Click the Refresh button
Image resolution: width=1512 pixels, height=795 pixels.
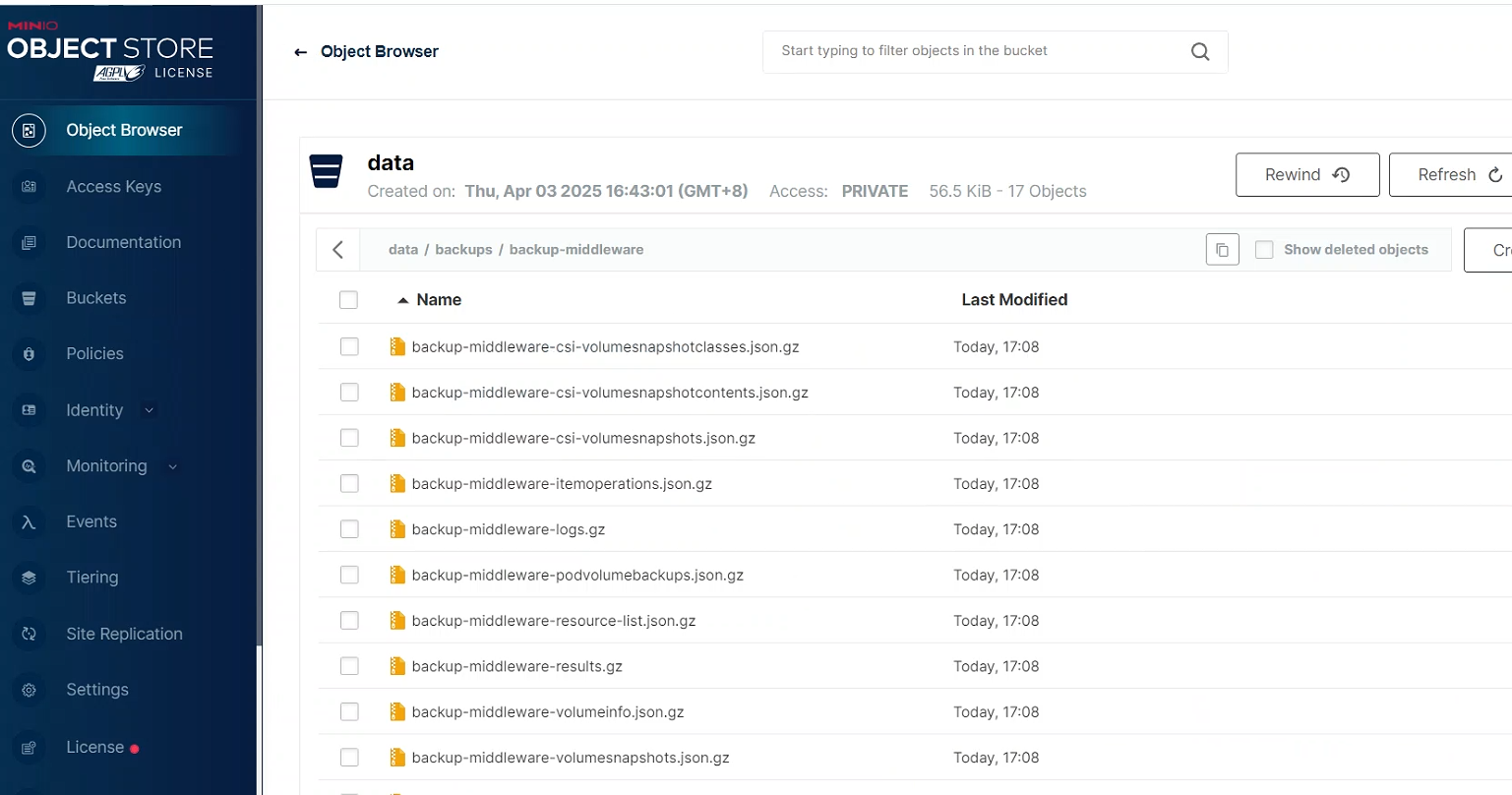pos(1451,175)
